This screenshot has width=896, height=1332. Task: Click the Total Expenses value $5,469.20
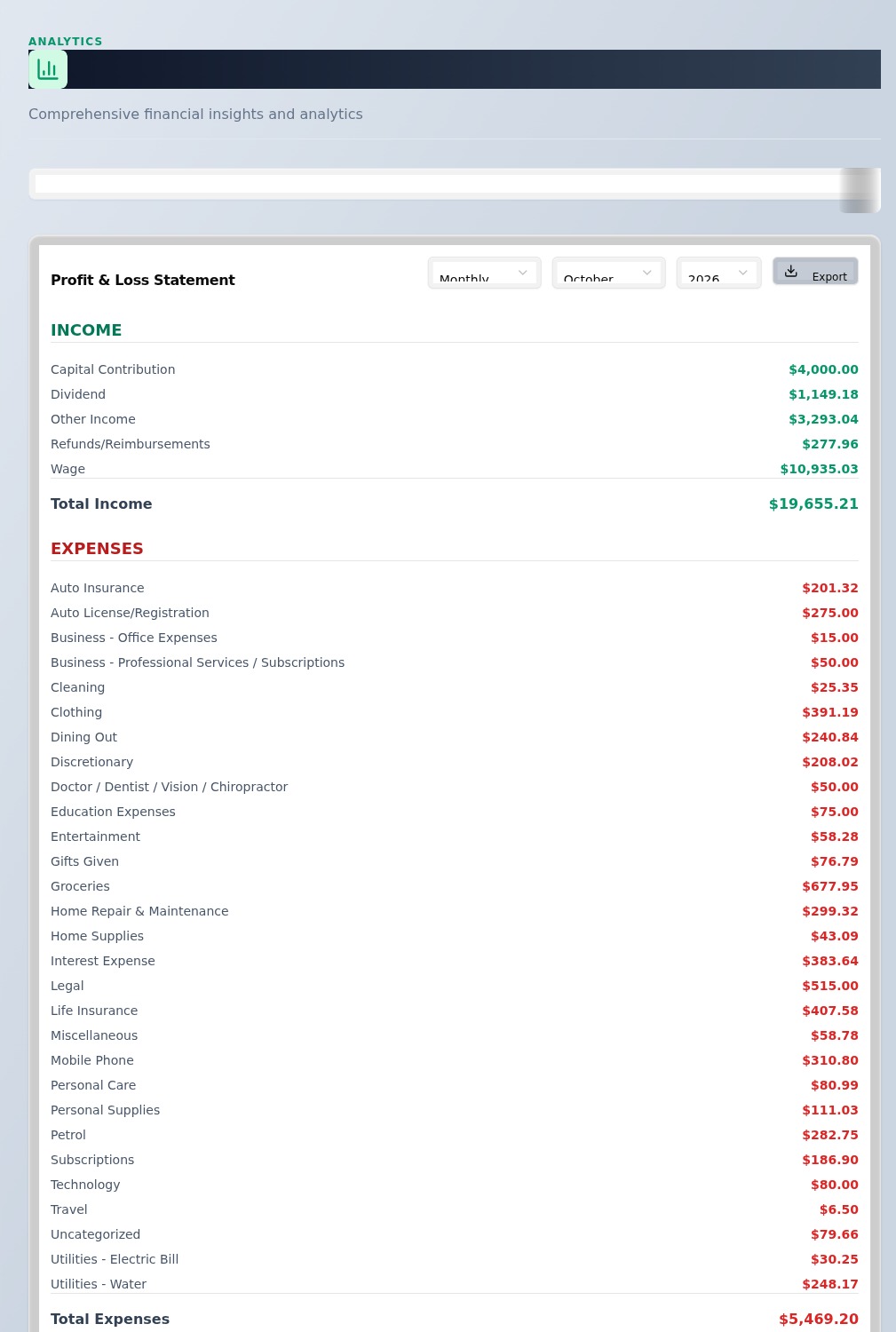(819, 1319)
